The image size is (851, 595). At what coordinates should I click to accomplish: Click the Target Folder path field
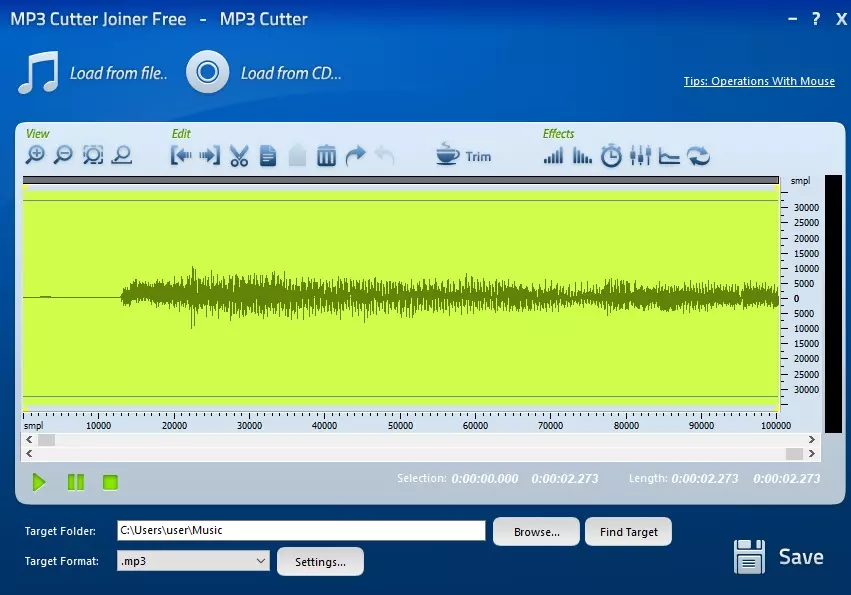pyautogui.click(x=301, y=530)
